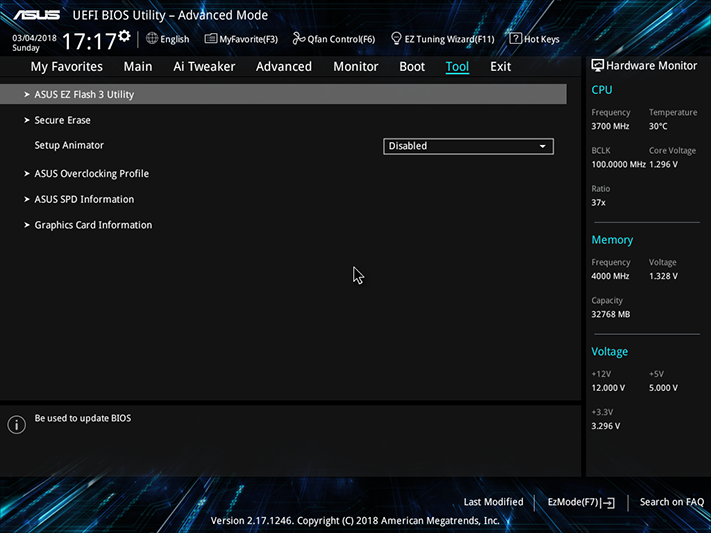Viewport: 711px width, 533px height.
Task: Open Qfan Control fan icon
Action: [x=298, y=39]
